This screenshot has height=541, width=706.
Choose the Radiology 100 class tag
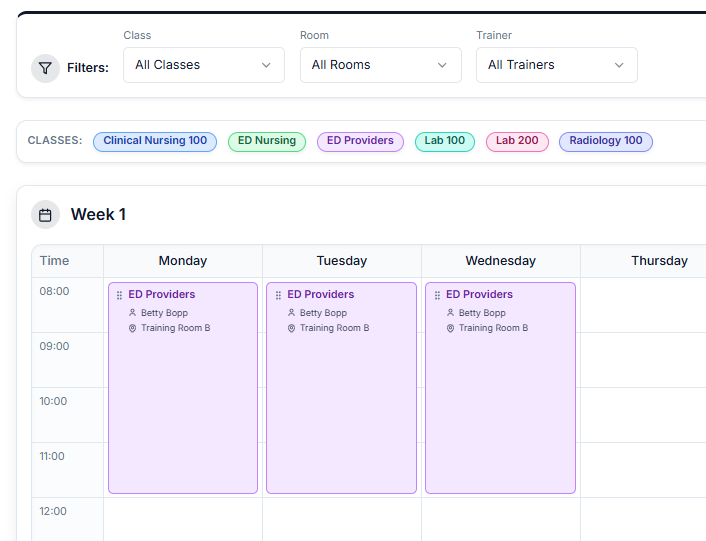(x=606, y=141)
